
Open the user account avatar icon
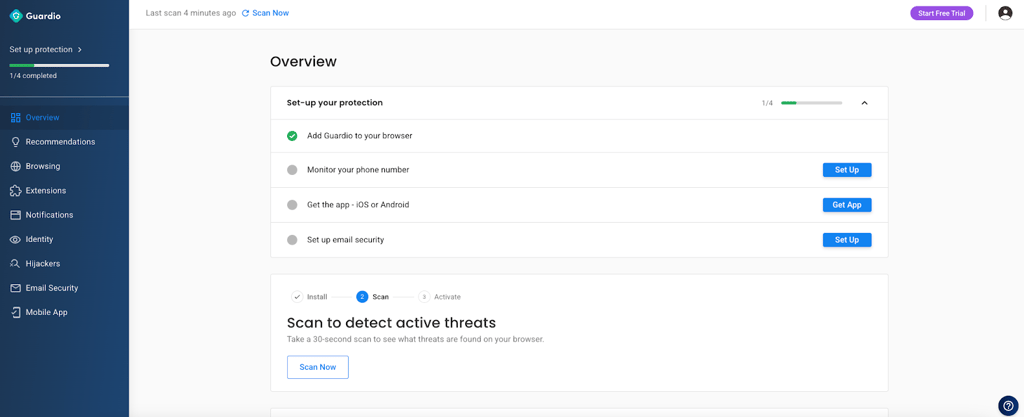(x=1005, y=13)
